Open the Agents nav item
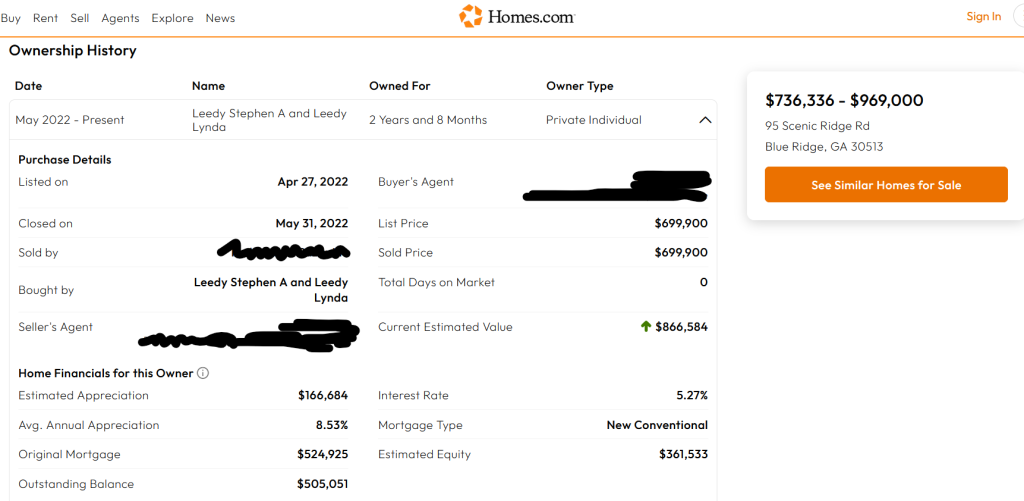 pyautogui.click(x=120, y=18)
